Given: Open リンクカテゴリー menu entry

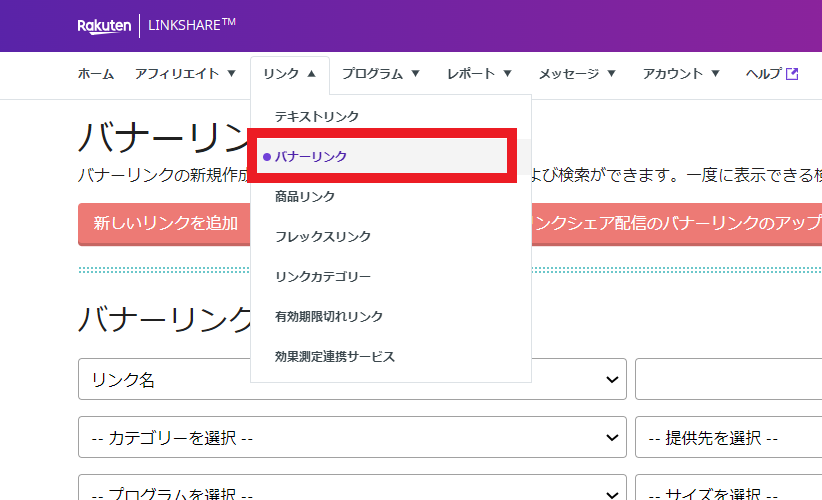Looking at the screenshot, I should tap(323, 277).
